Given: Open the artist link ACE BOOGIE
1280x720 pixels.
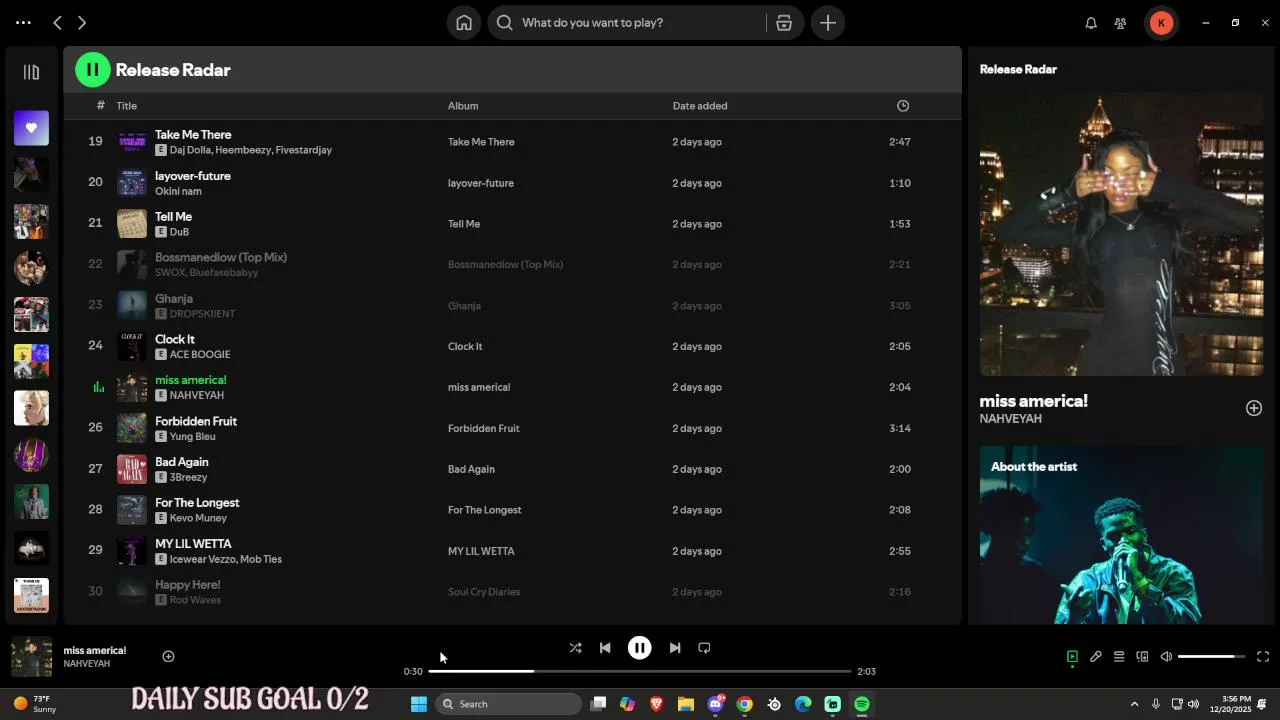Looking at the screenshot, I should (x=200, y=355).
